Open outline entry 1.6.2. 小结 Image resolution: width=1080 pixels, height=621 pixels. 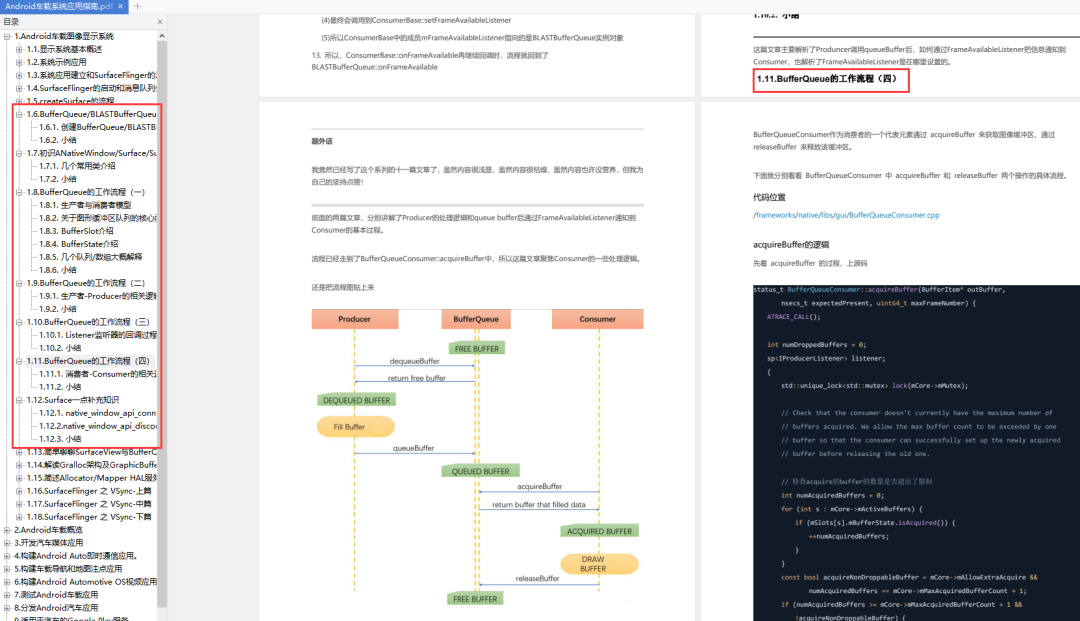58,140
